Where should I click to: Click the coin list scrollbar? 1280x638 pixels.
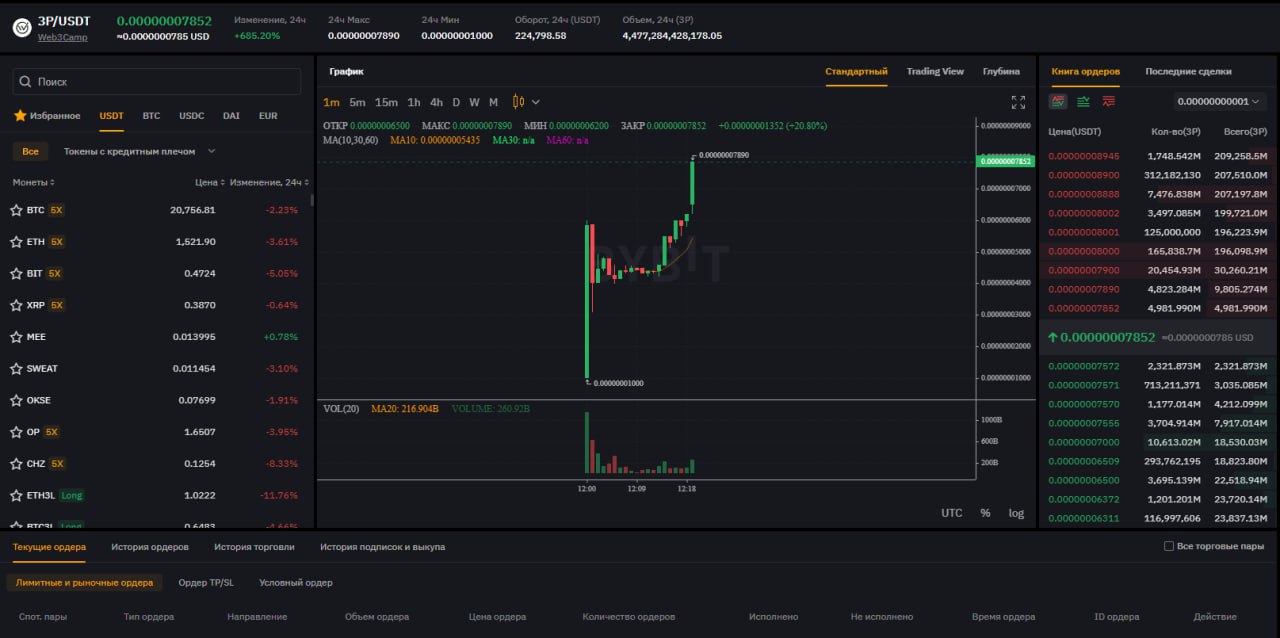[312, 199]
